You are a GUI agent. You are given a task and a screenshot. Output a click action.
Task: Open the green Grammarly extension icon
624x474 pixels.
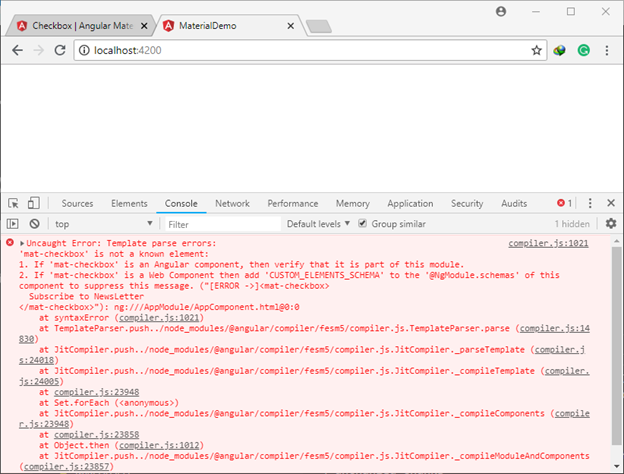coord(583,50)
